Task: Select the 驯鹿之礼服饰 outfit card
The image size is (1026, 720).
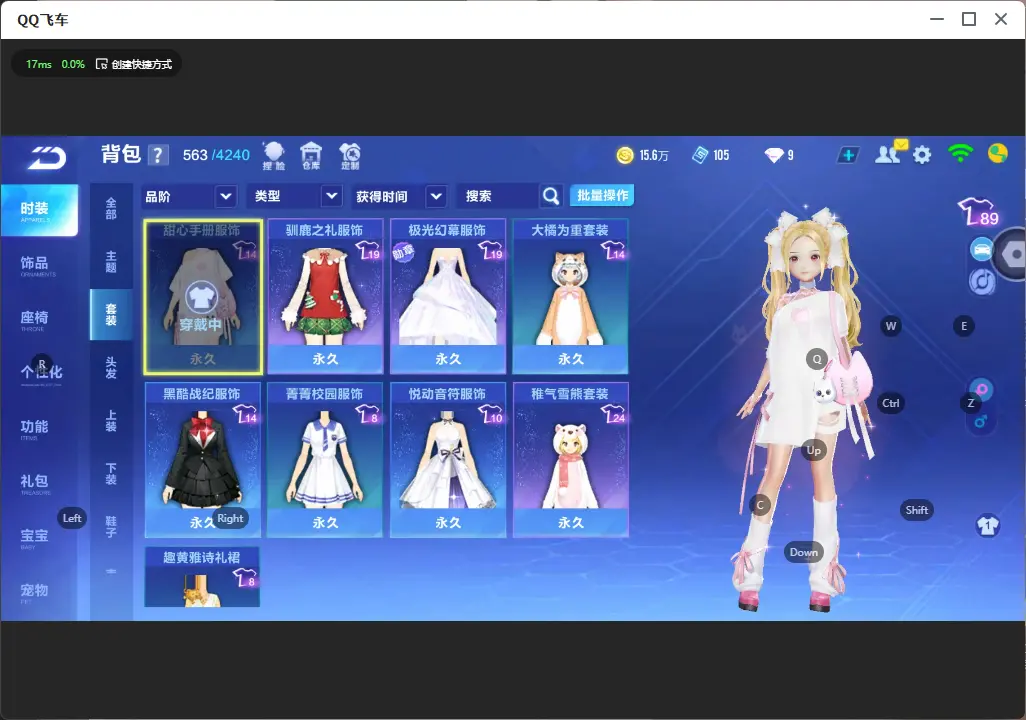Action: click(325, 297)
